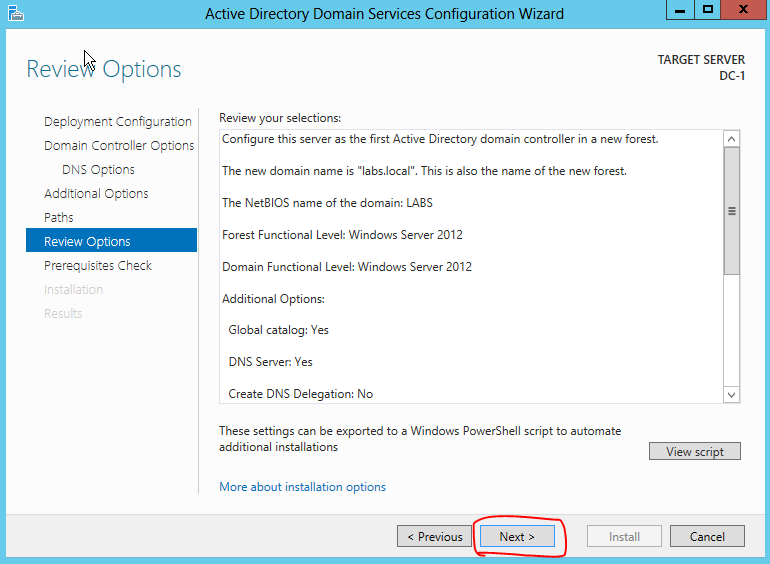This screenshot has height=564, width=770.
Task: Click the wizard icon in title bar
Action: click(15, 13)
